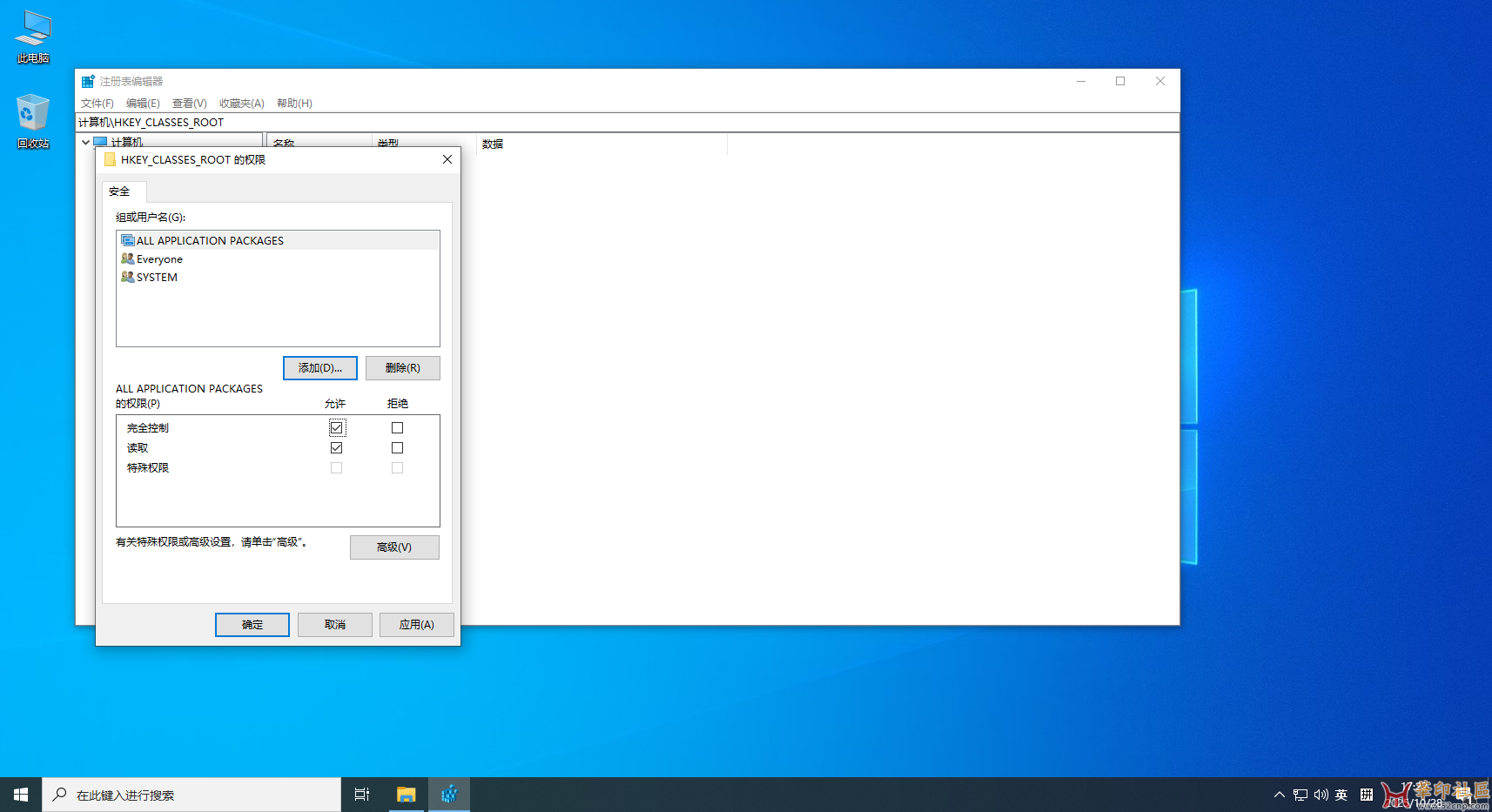Click the taskbar search box
Screen dimensions: 1492x812
point(192,794)
